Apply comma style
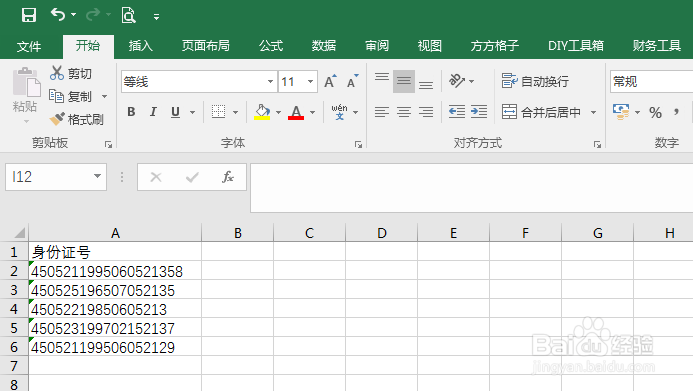This screenshot has width=693, height=391. 676,112
